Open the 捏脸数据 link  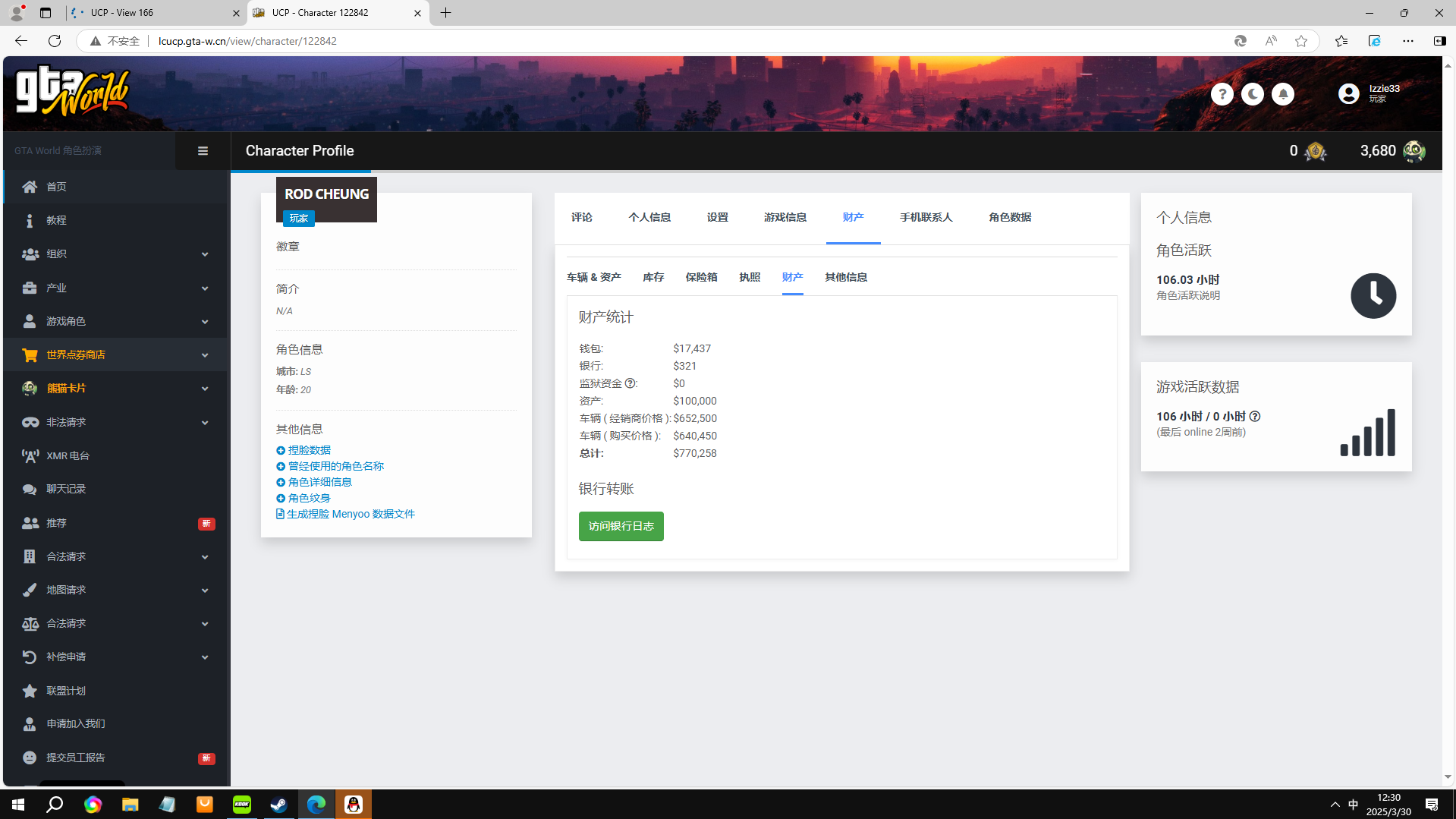tap(303, 450)
